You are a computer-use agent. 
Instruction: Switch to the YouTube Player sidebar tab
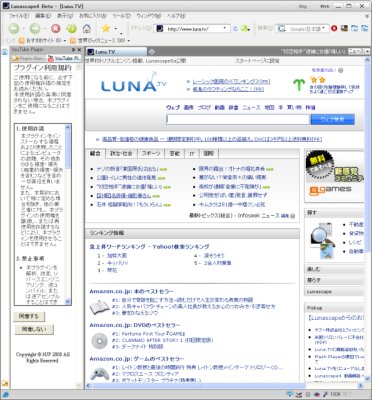(x=64, y=58)
